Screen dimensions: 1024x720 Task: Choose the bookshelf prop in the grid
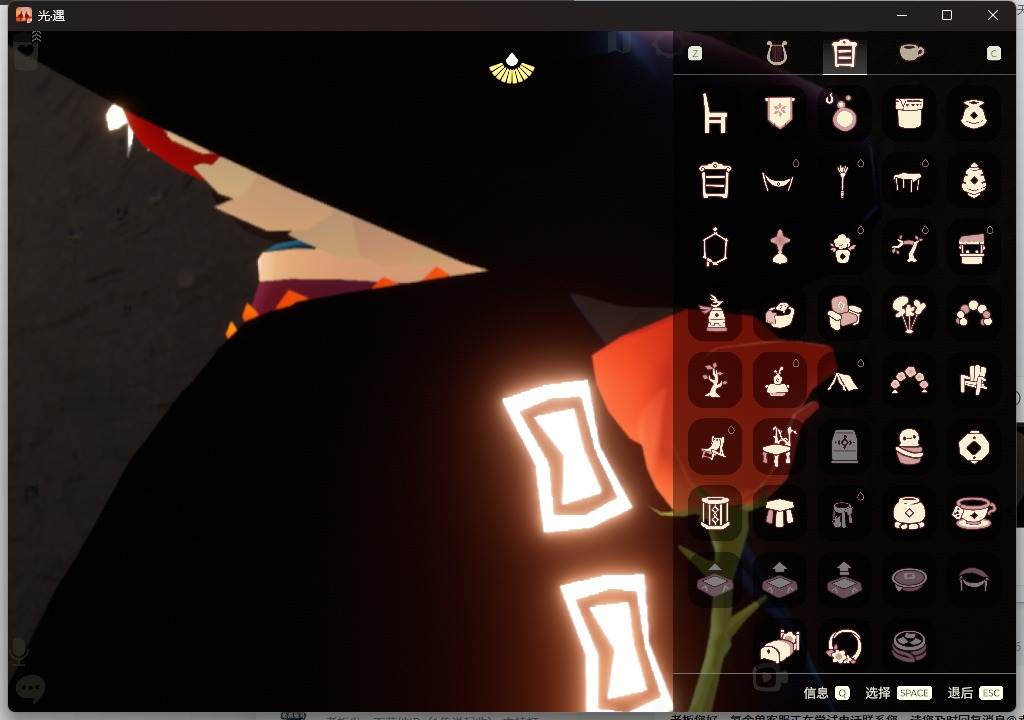point(714,180)
